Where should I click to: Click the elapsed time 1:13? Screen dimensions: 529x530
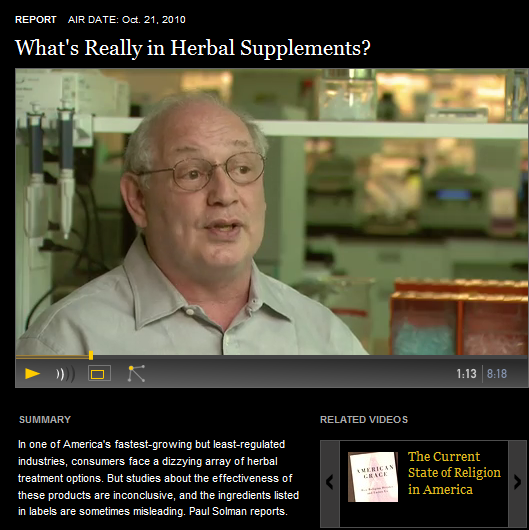466,374
